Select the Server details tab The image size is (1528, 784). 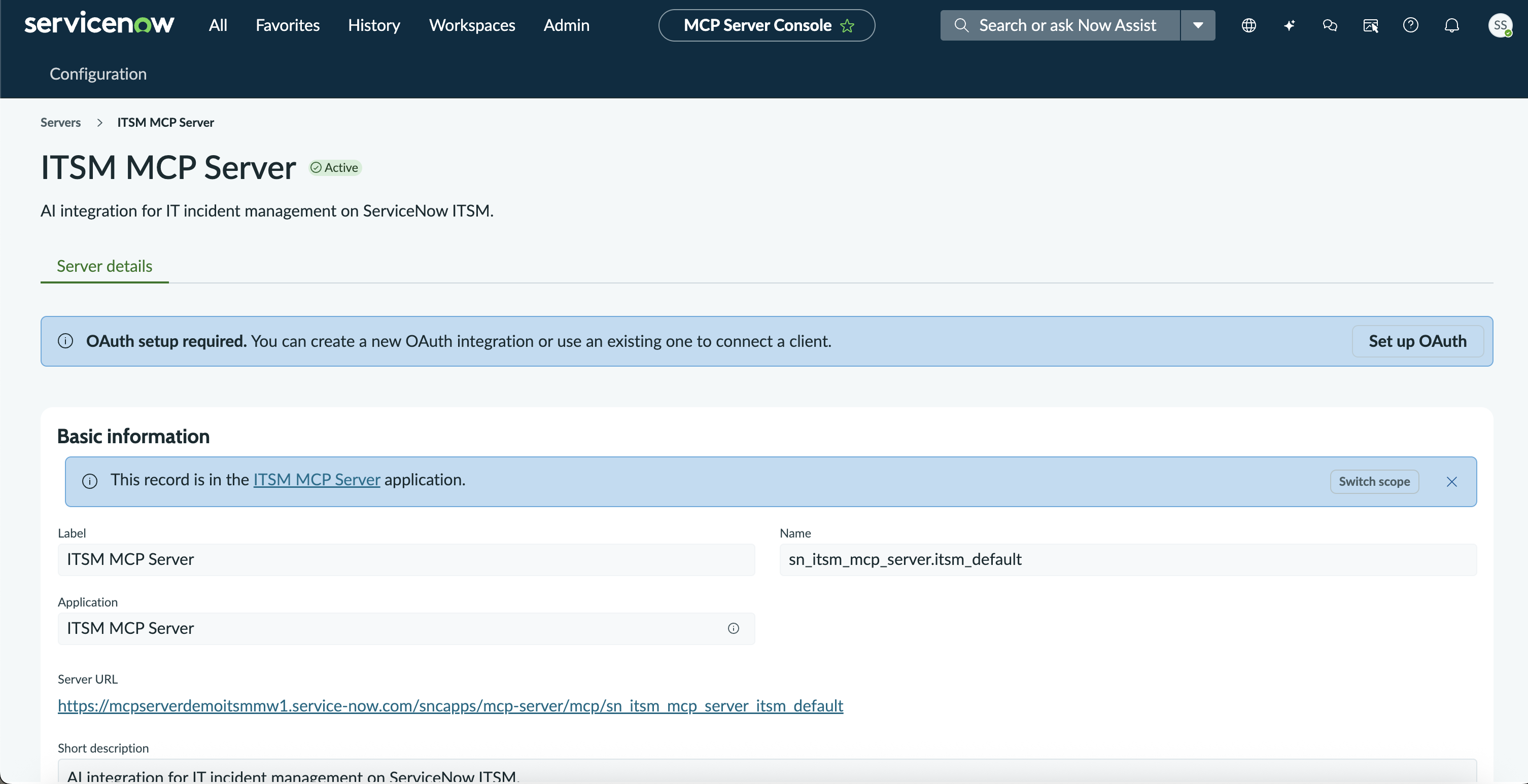(105, 266)
